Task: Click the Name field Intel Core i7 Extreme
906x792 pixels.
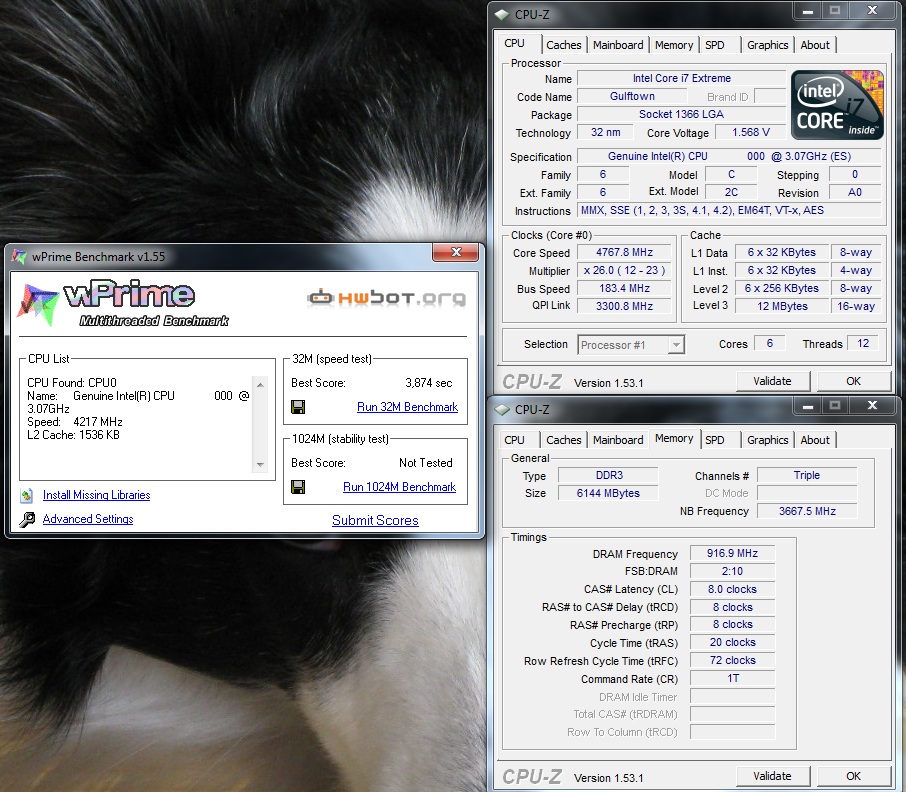Action: pyautogui.click(x=681, y=79)
